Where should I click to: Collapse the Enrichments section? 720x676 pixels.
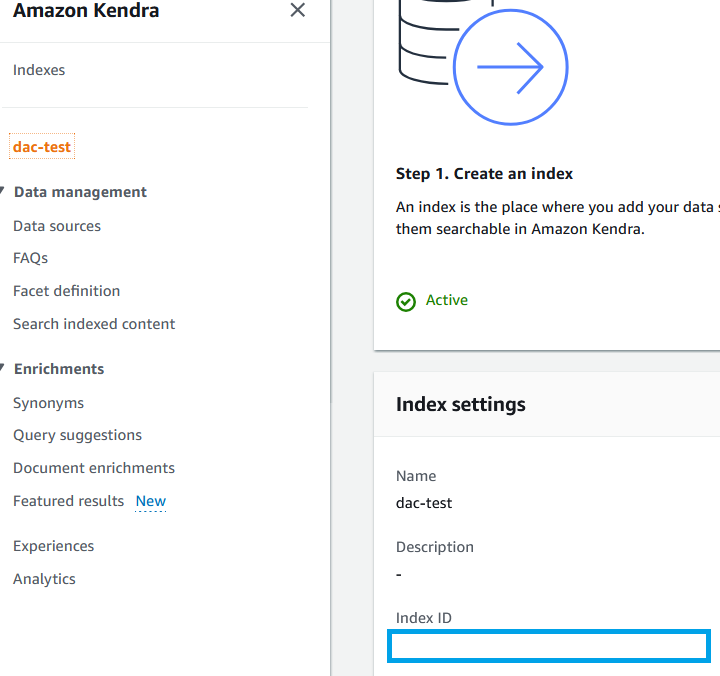pyautogui.click(x=6, y=369)
